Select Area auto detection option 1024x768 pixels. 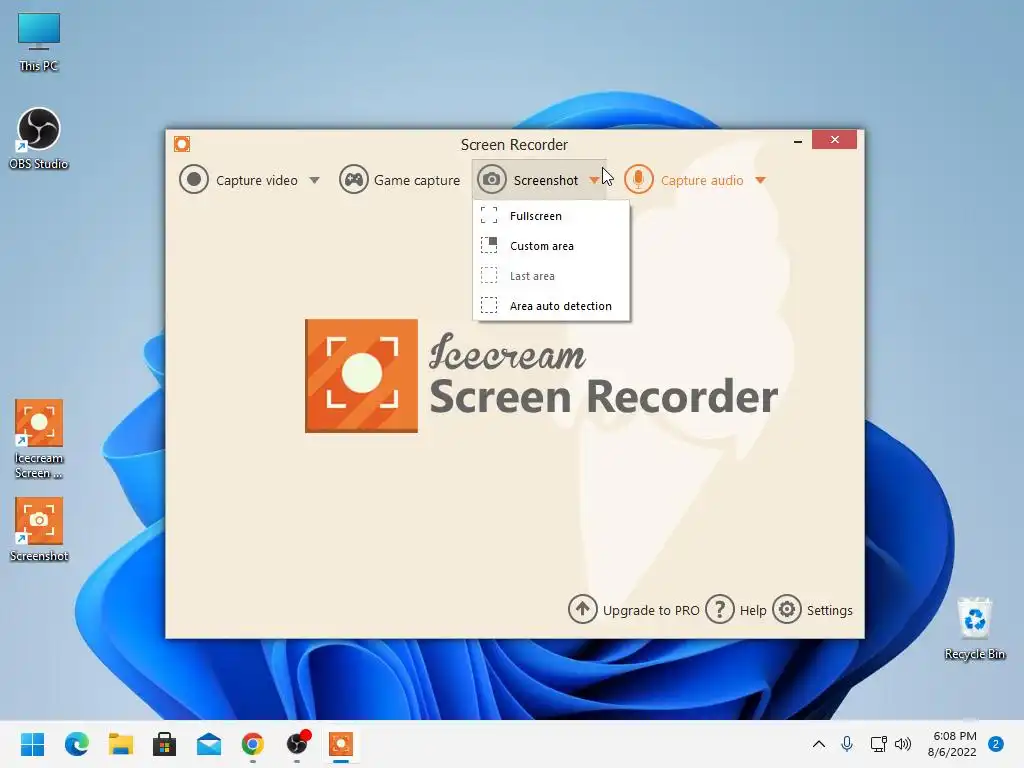click(x=551, y=306)
